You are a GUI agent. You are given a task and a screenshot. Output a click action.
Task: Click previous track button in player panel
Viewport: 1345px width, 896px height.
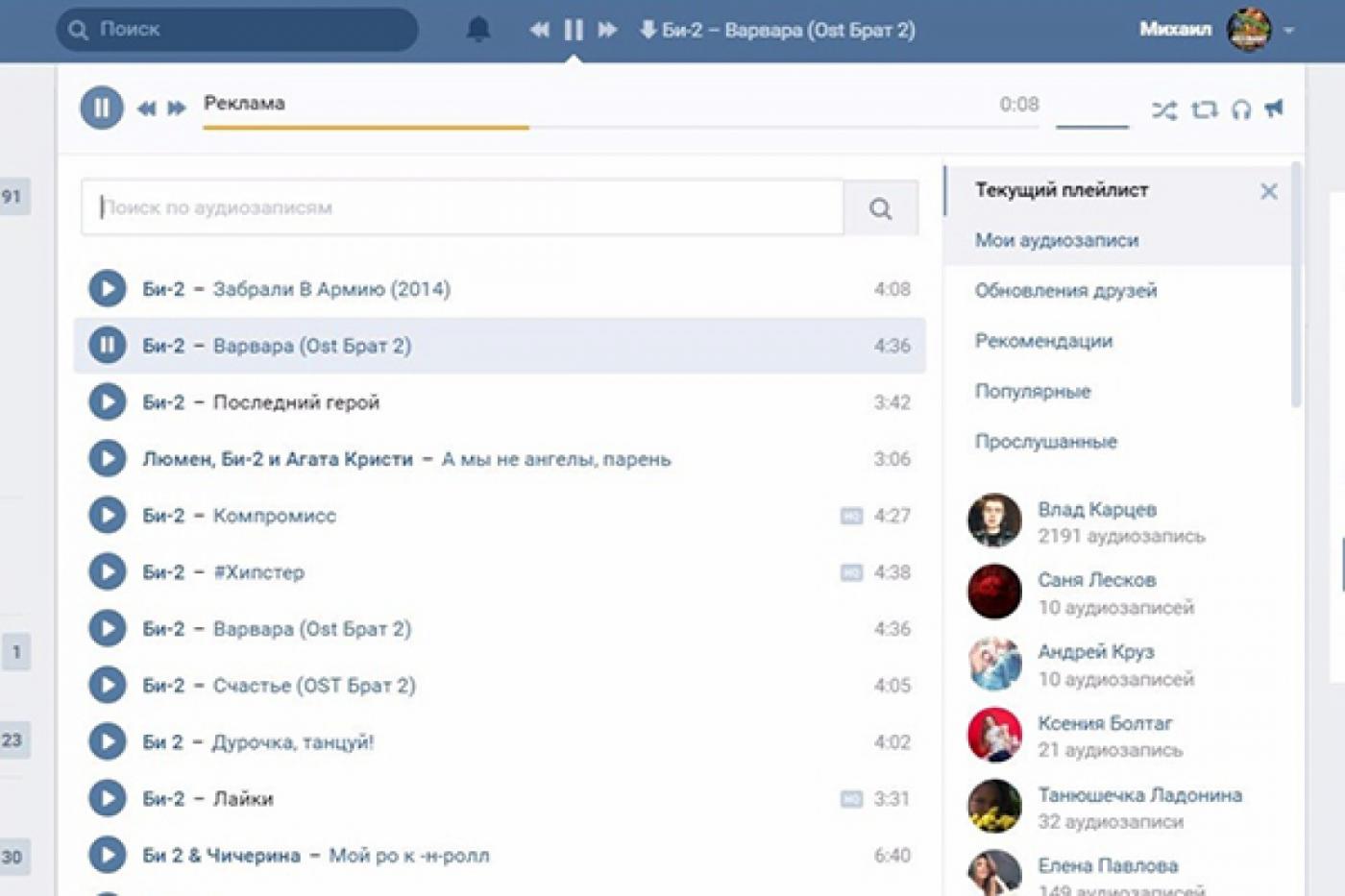[x=146, y=109]
